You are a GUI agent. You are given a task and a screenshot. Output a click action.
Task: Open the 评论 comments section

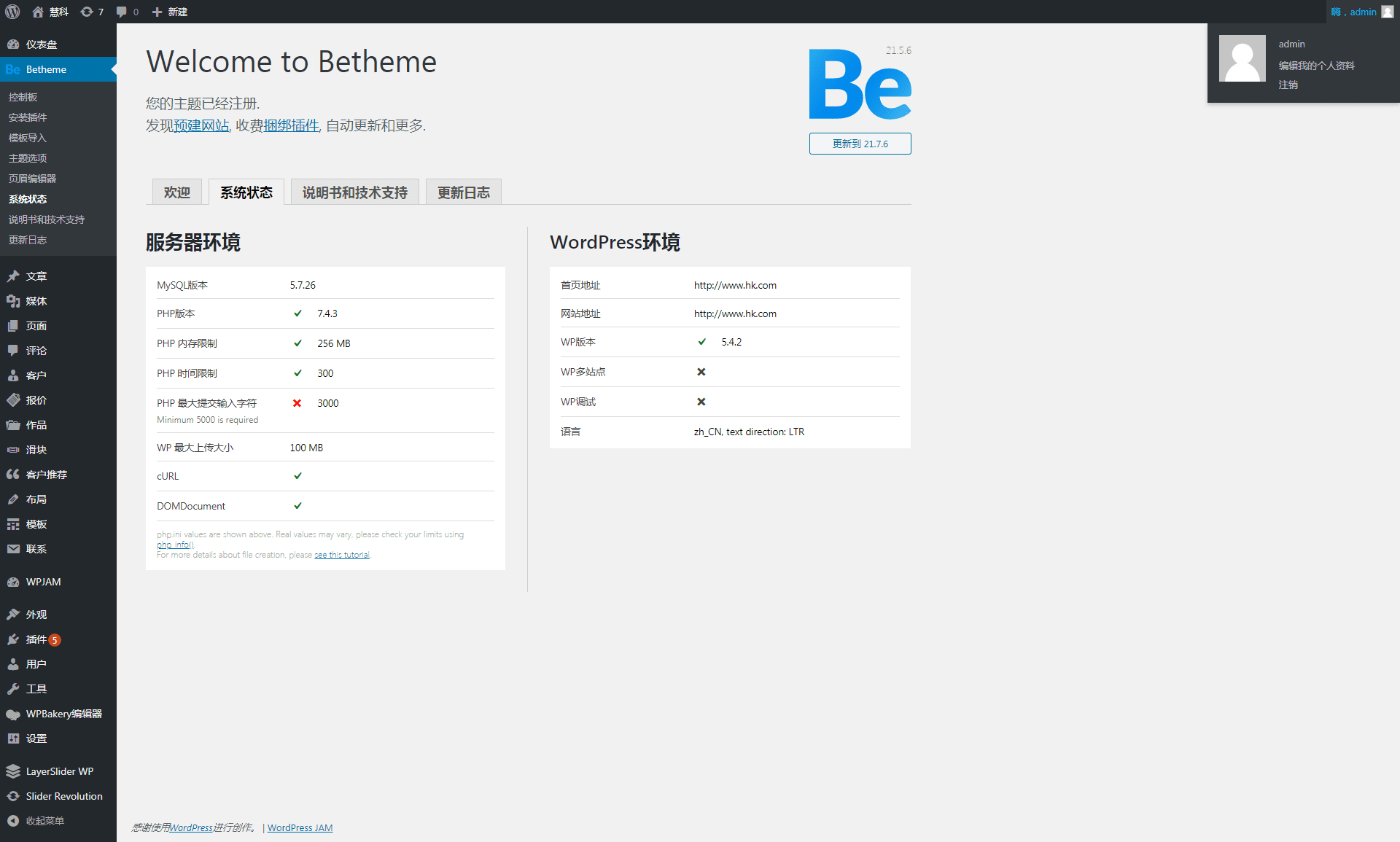[36, 351]
